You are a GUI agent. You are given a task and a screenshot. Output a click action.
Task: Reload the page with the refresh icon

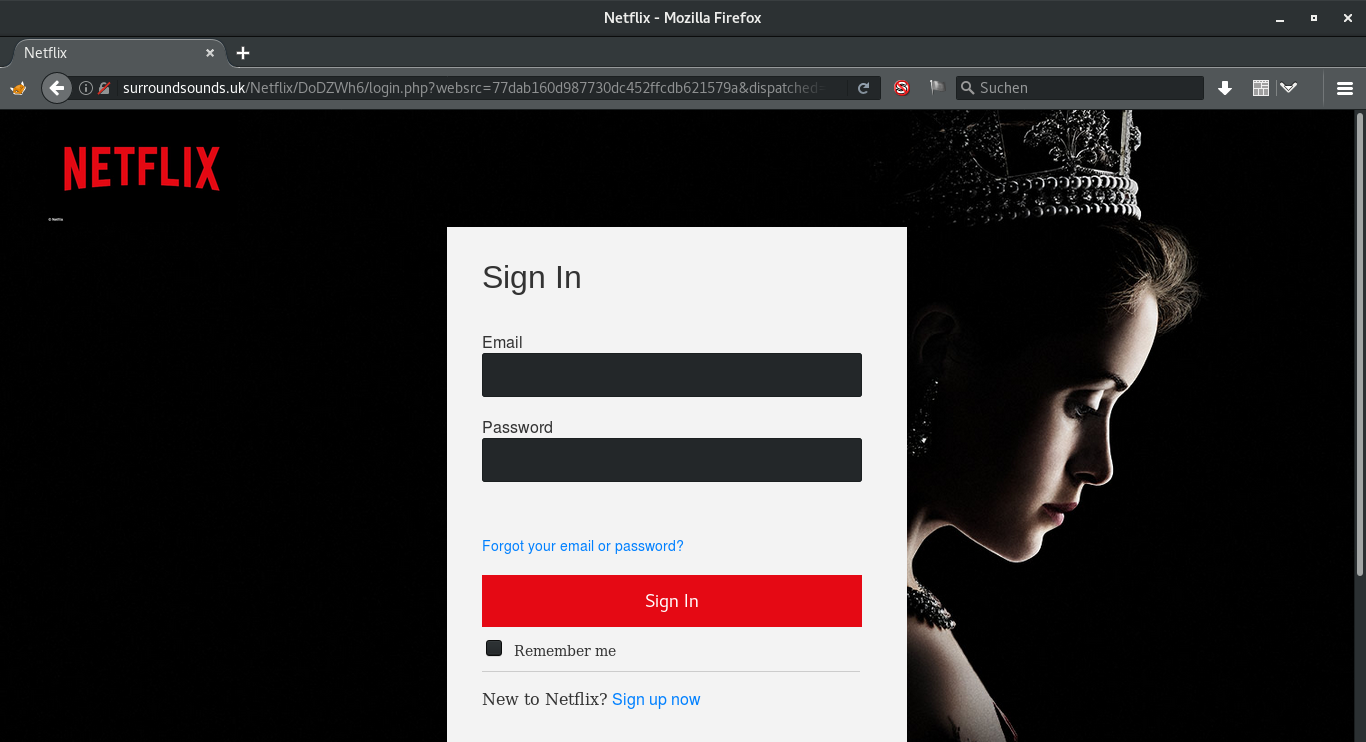point(864,88)
